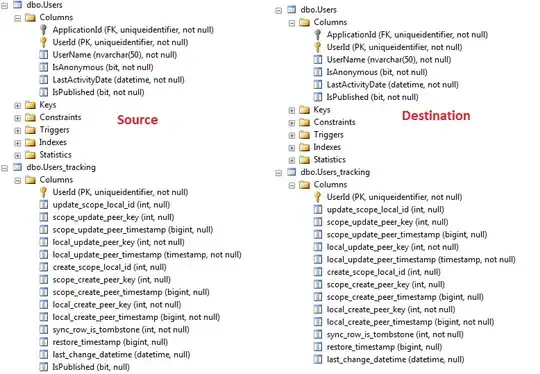Select Source scope_update_peer_timestamp column
This screenshot has height=374, width=540.
coord(133,230)
